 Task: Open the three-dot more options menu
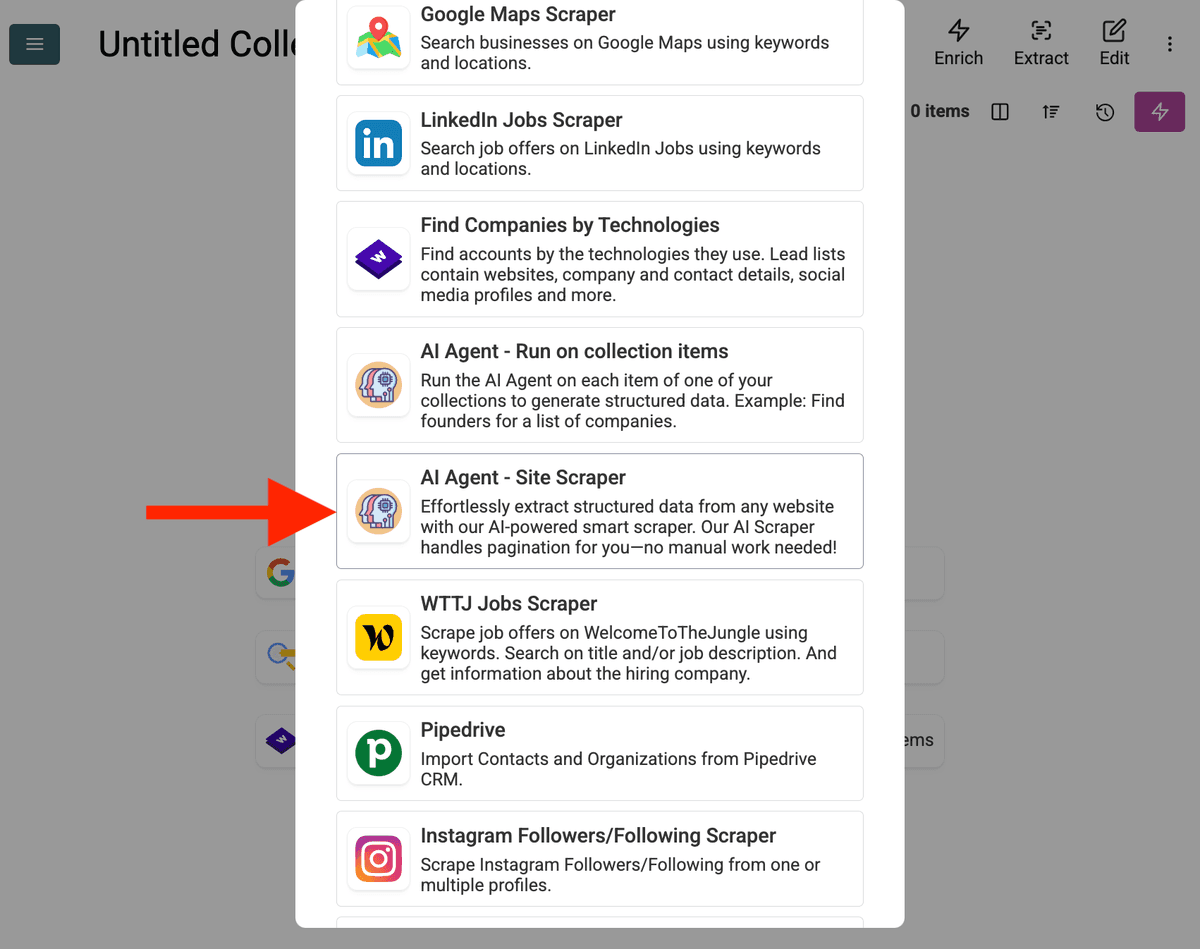pyautogui.click(x=1170, y=44)
